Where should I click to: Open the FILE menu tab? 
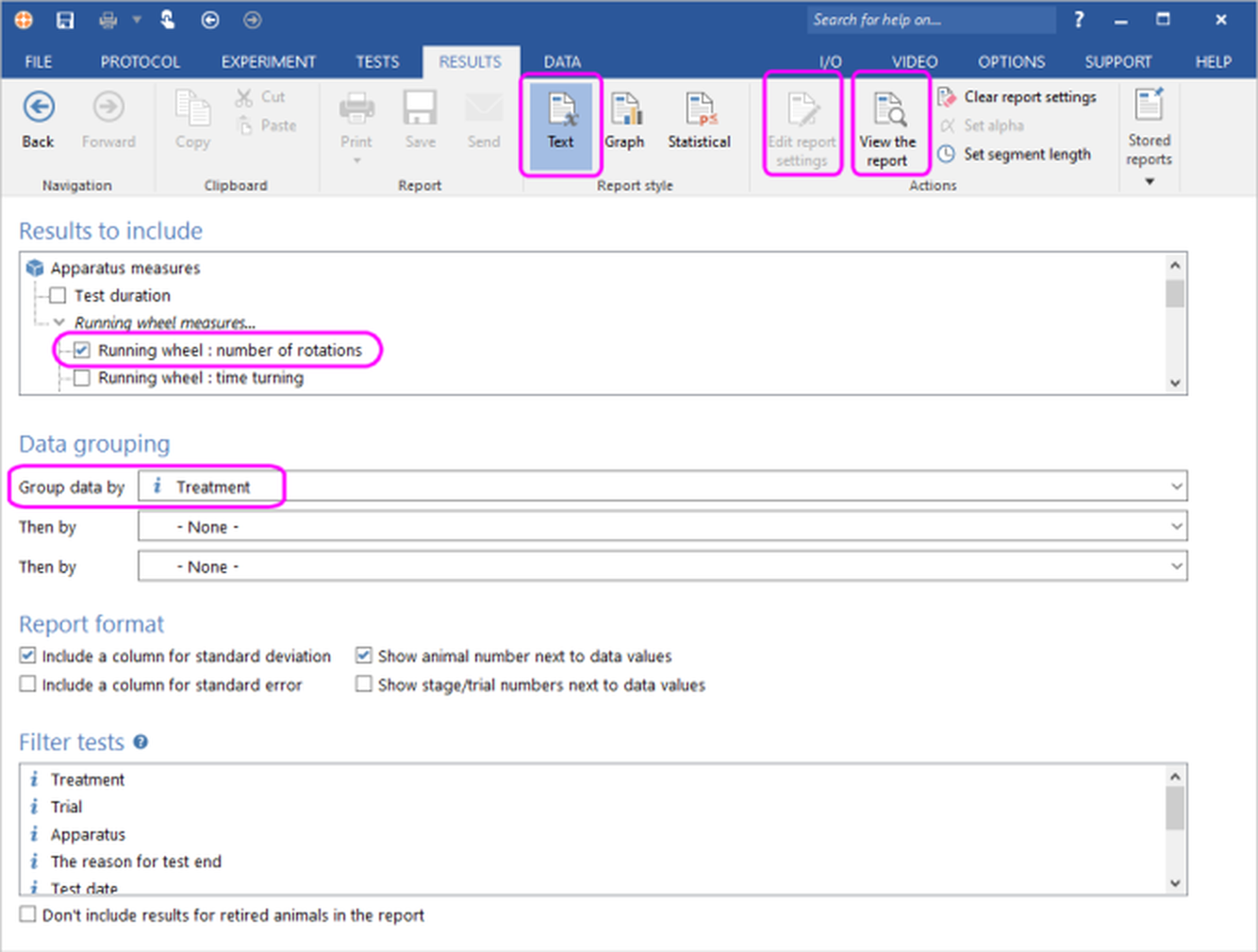[39, 62]
